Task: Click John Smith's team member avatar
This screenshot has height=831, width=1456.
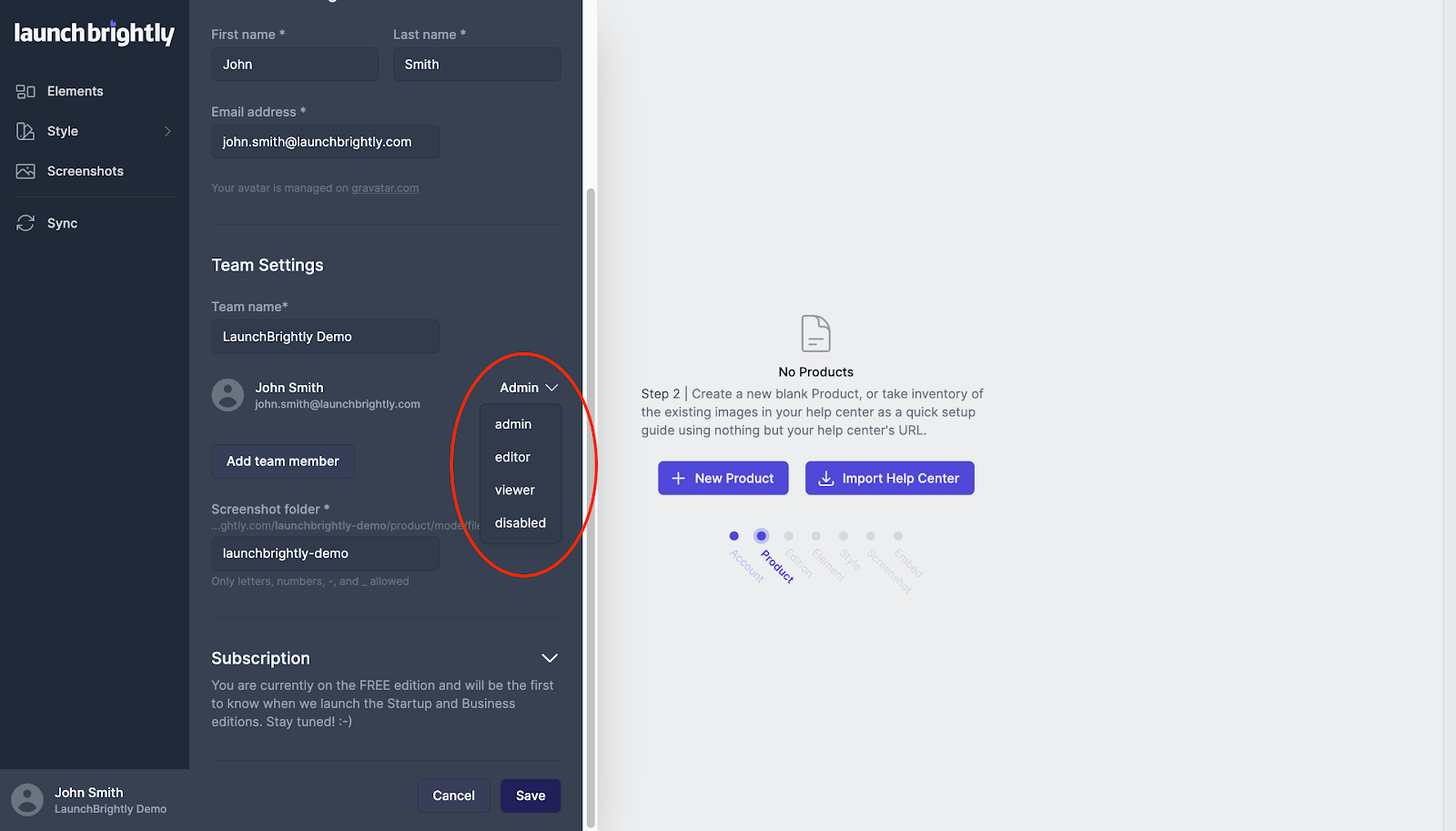Action: (227, 395)
